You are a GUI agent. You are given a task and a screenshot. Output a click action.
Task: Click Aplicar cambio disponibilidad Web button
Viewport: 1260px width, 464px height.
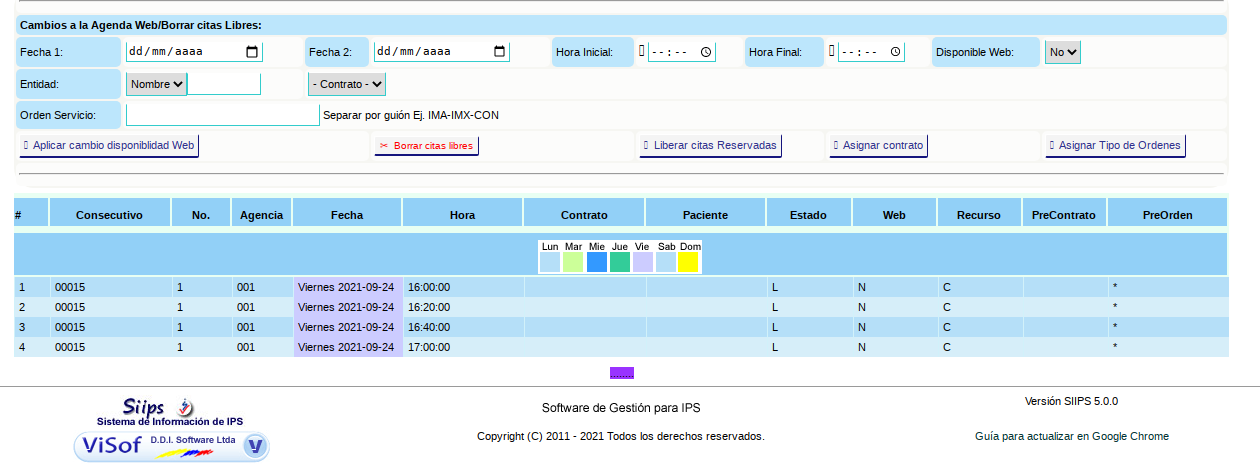click(108, 145)
